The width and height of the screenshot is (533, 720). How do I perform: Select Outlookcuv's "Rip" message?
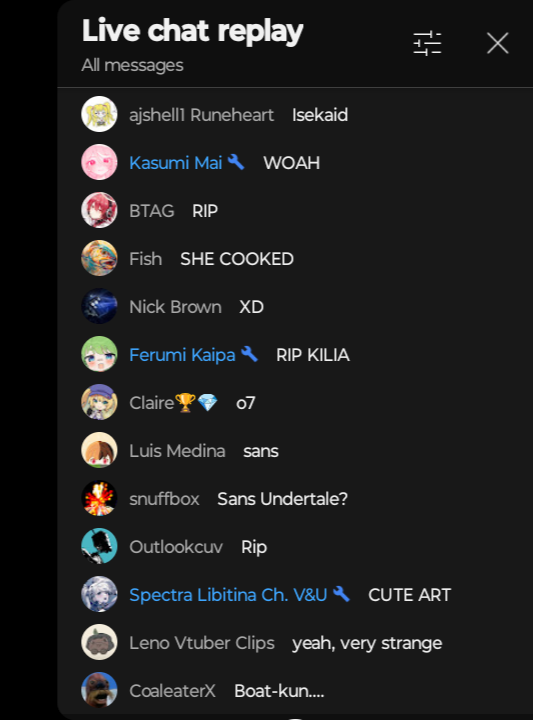coord(254,547)
